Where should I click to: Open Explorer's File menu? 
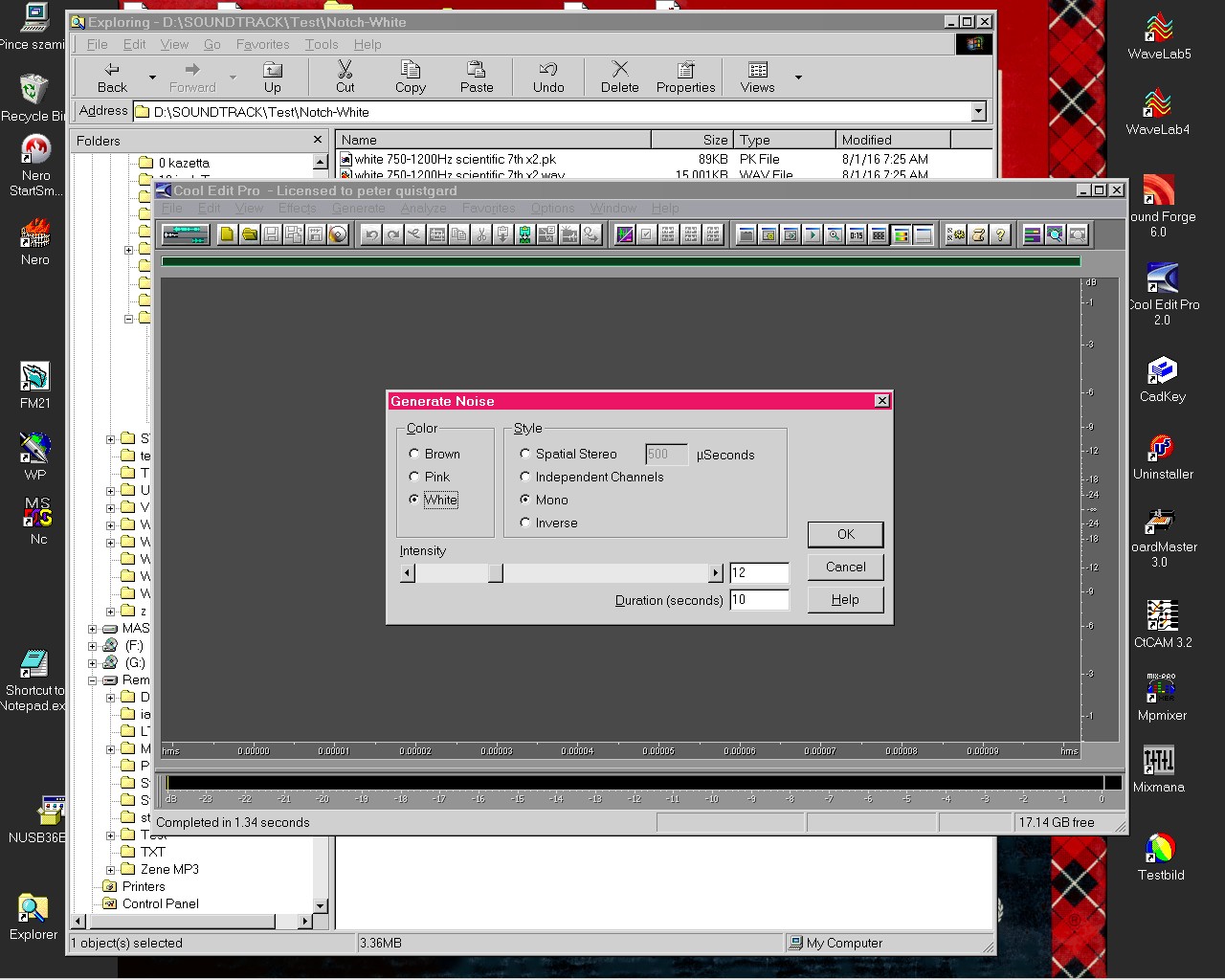coord(98,44)
